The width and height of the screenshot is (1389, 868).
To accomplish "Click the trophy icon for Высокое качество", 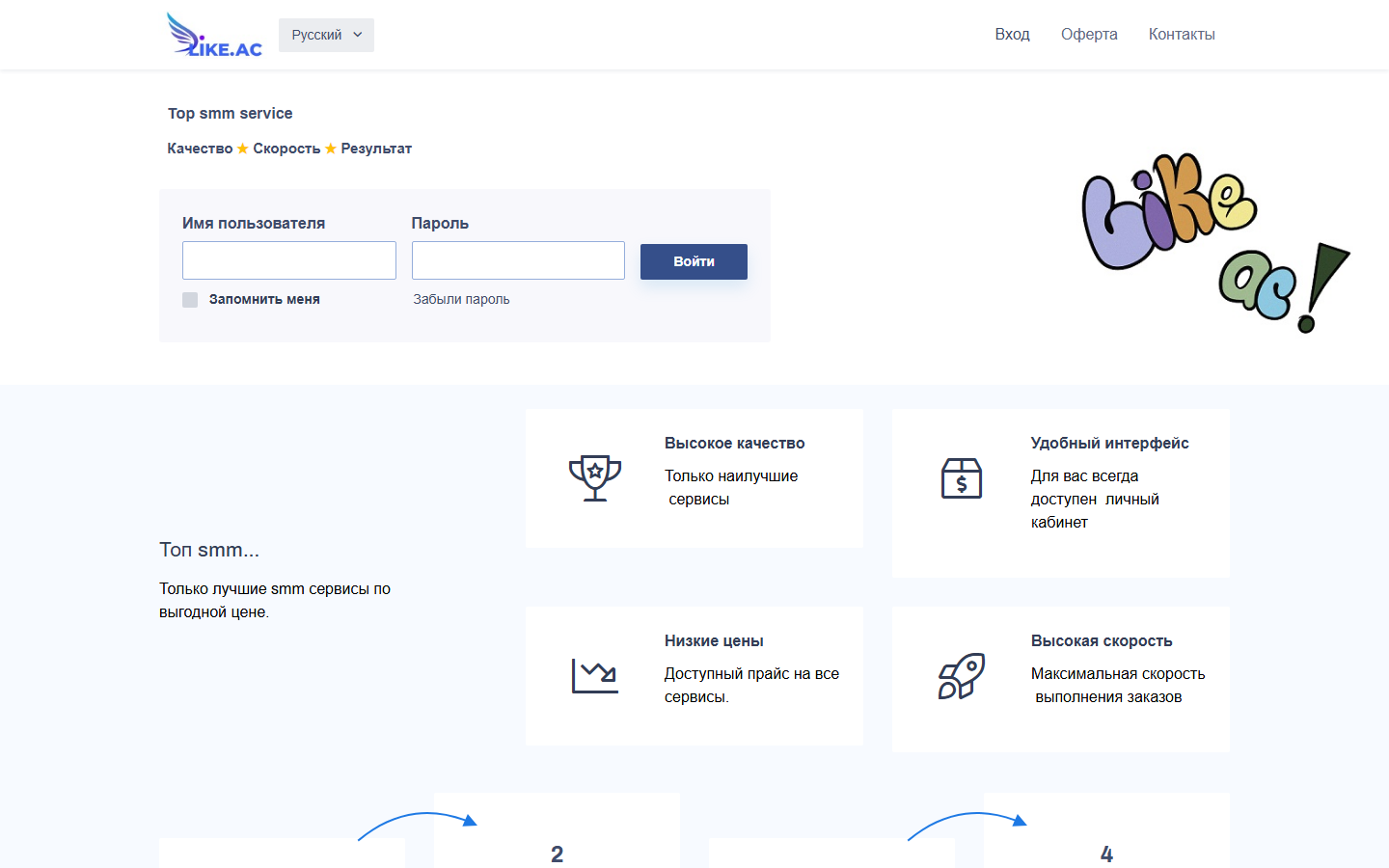I will pos(595,478).
